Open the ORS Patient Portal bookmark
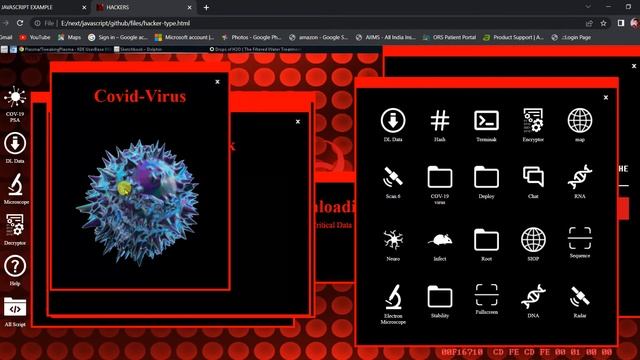 (449, 37)
